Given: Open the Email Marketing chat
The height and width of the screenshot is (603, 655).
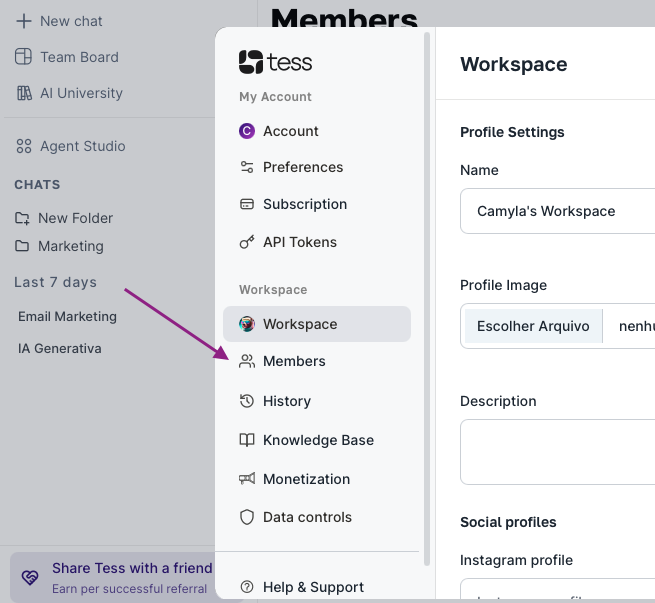Looking at the screenshot, I should [67, 316].
